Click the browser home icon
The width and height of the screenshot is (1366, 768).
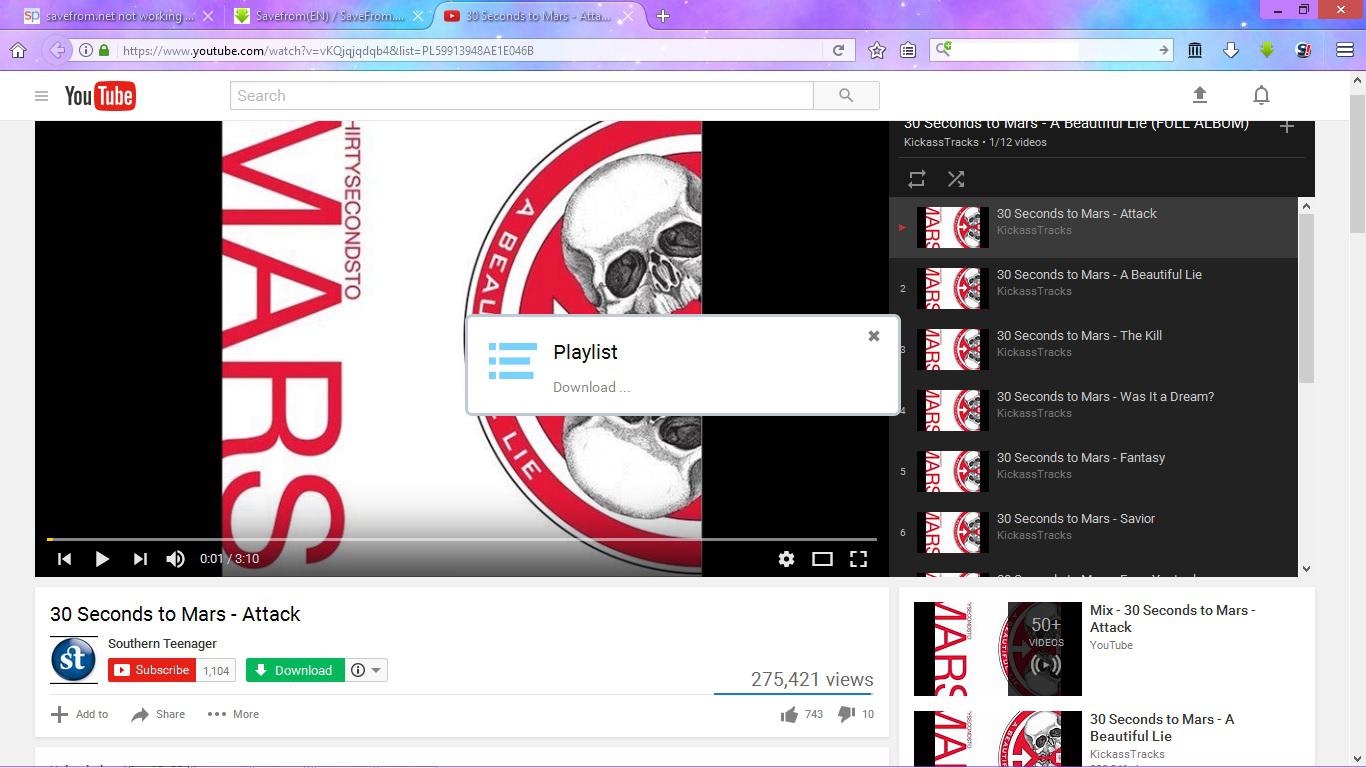coord(18,50)
